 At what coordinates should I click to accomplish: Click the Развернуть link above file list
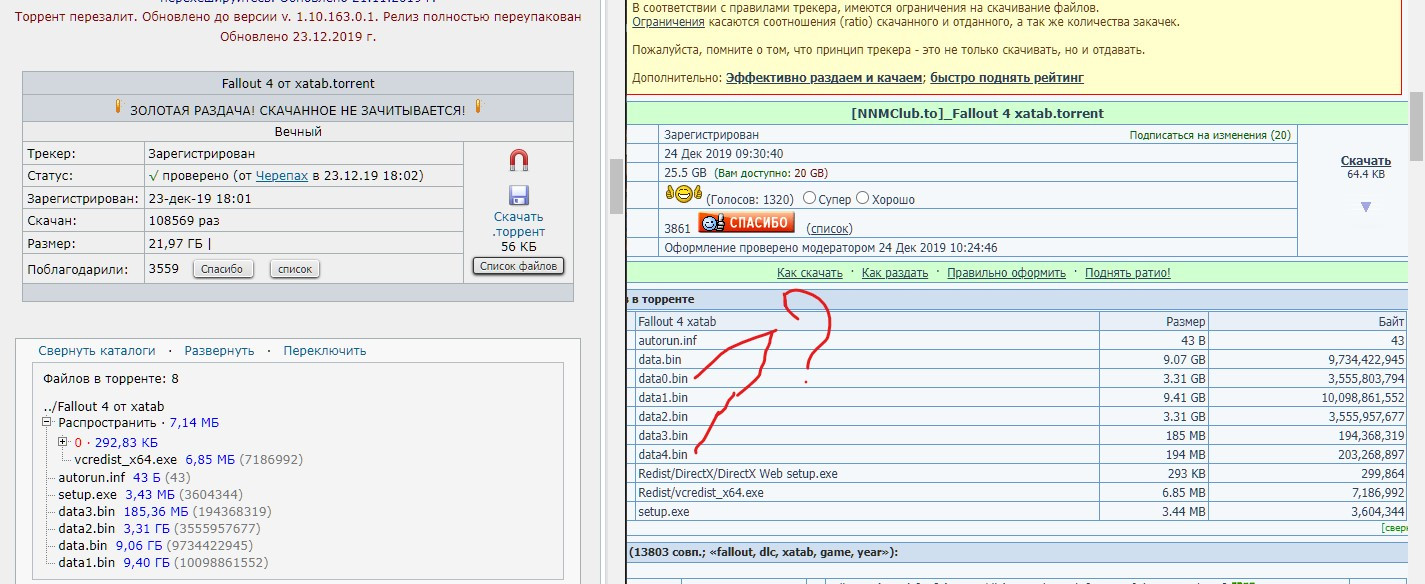click(219, 351)
